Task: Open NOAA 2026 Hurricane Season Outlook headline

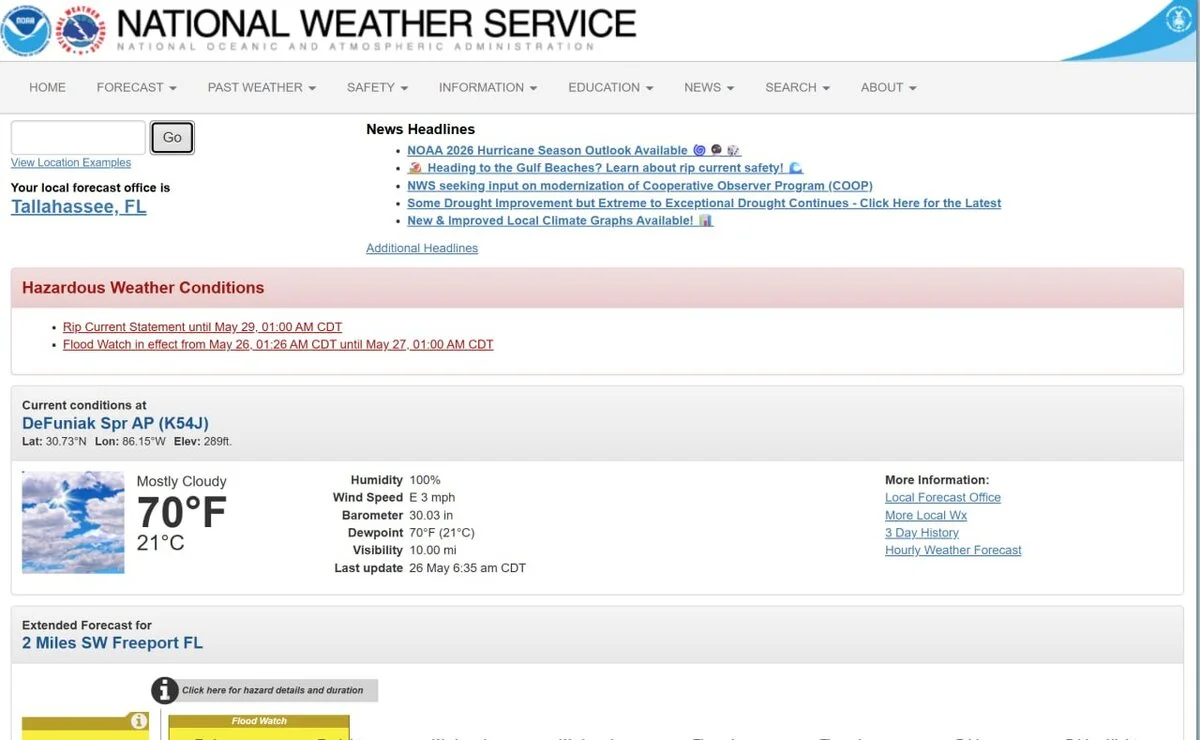Action: coord(574,150)
